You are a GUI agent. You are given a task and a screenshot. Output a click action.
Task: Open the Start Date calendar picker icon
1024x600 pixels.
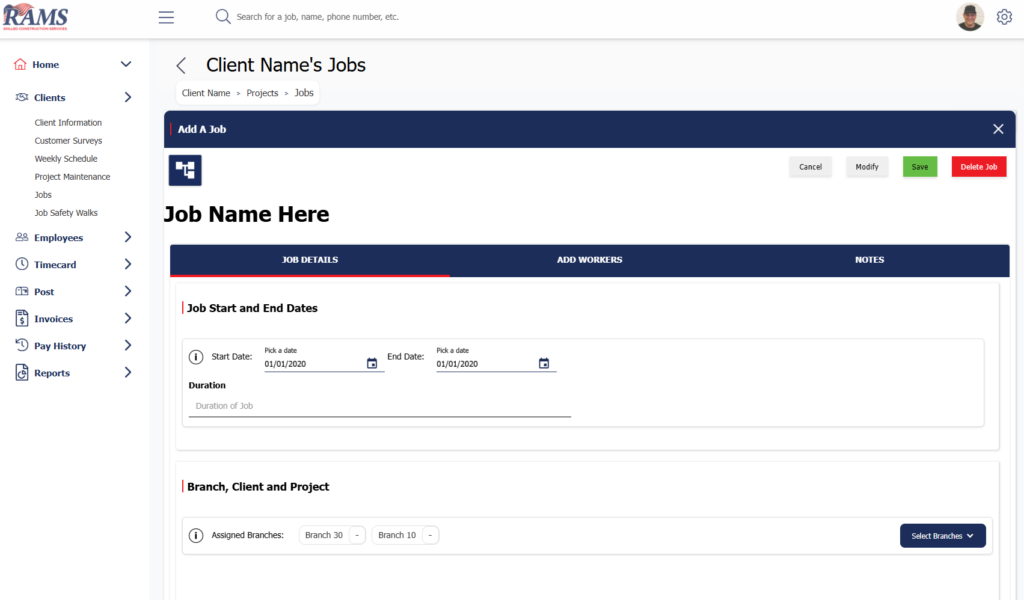372,364
